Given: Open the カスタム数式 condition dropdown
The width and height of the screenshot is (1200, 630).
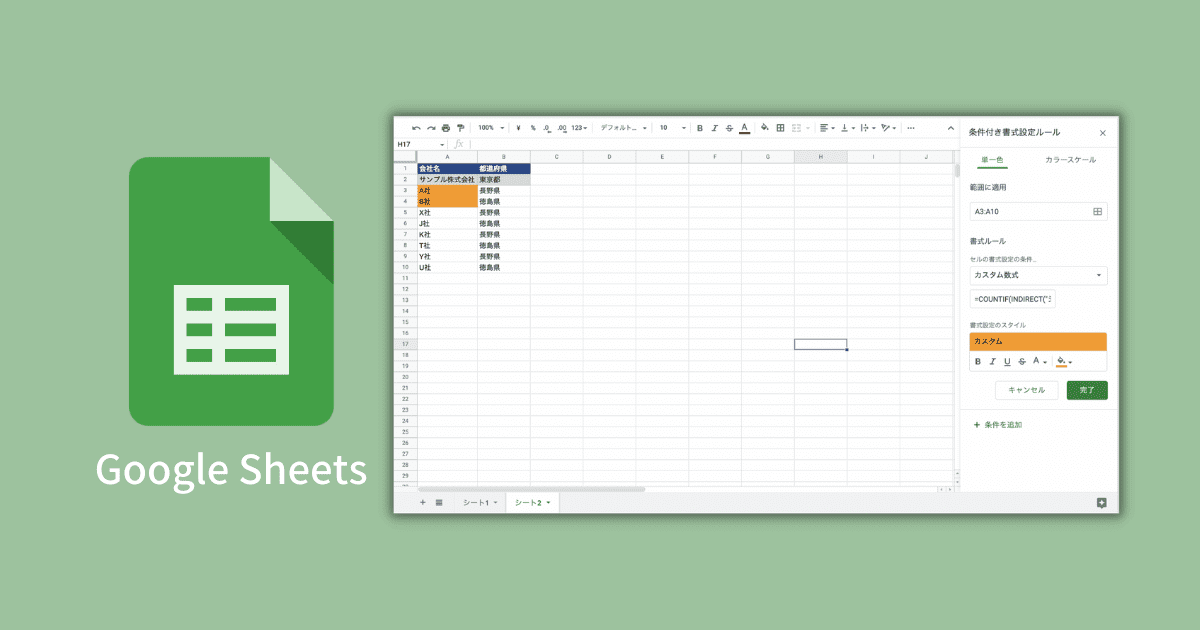Looking at the screenshot, I should pos(1038,275).
